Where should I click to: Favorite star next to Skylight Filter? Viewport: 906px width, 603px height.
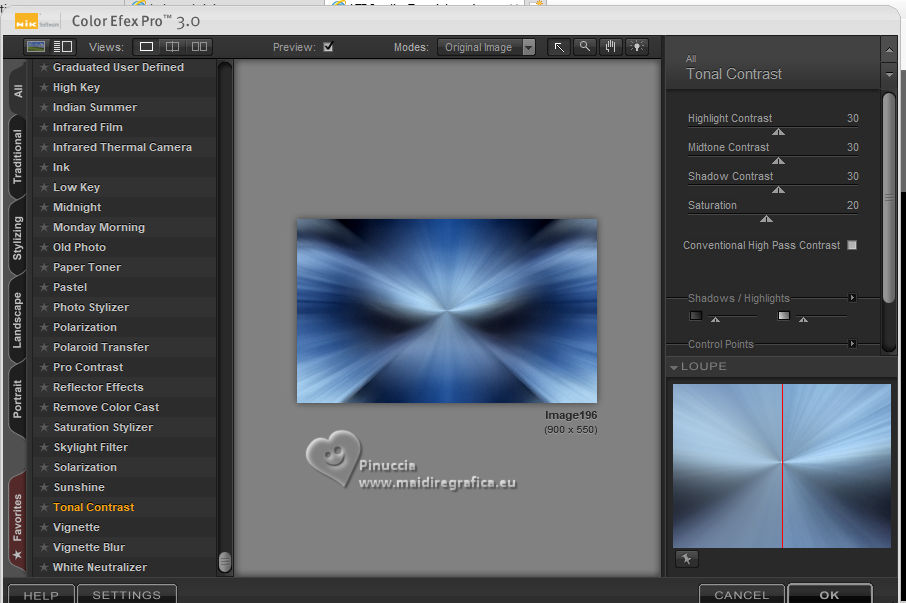(x=44, y=448)
